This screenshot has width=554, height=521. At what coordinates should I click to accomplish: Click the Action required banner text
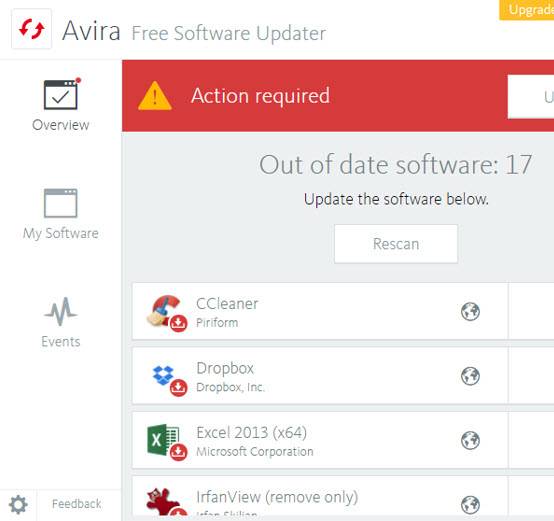tap(260, 96)
